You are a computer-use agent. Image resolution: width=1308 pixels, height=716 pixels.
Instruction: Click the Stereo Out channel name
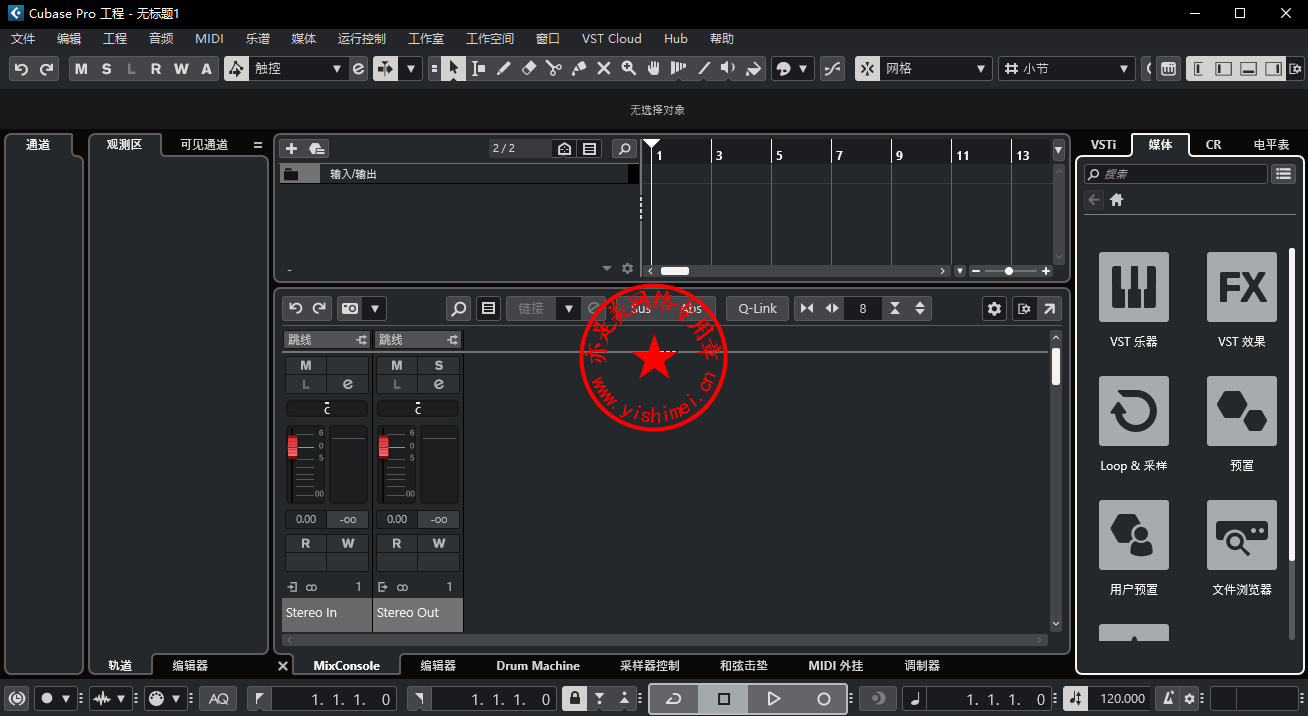coord(418,614)
